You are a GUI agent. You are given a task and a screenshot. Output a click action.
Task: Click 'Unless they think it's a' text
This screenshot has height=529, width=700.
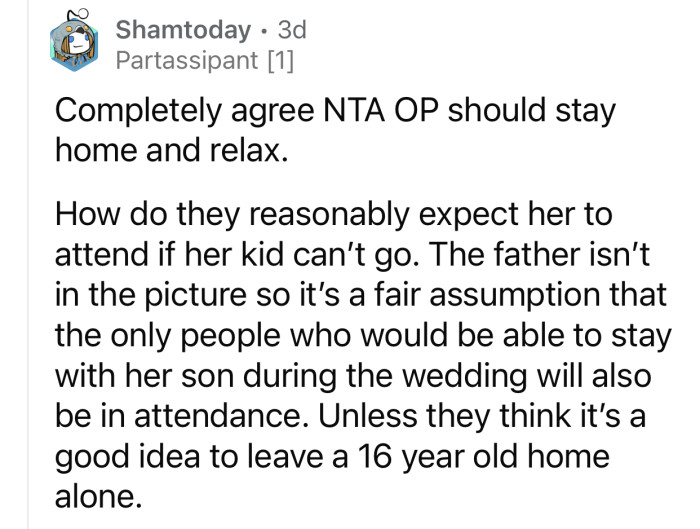click(482, 416)
